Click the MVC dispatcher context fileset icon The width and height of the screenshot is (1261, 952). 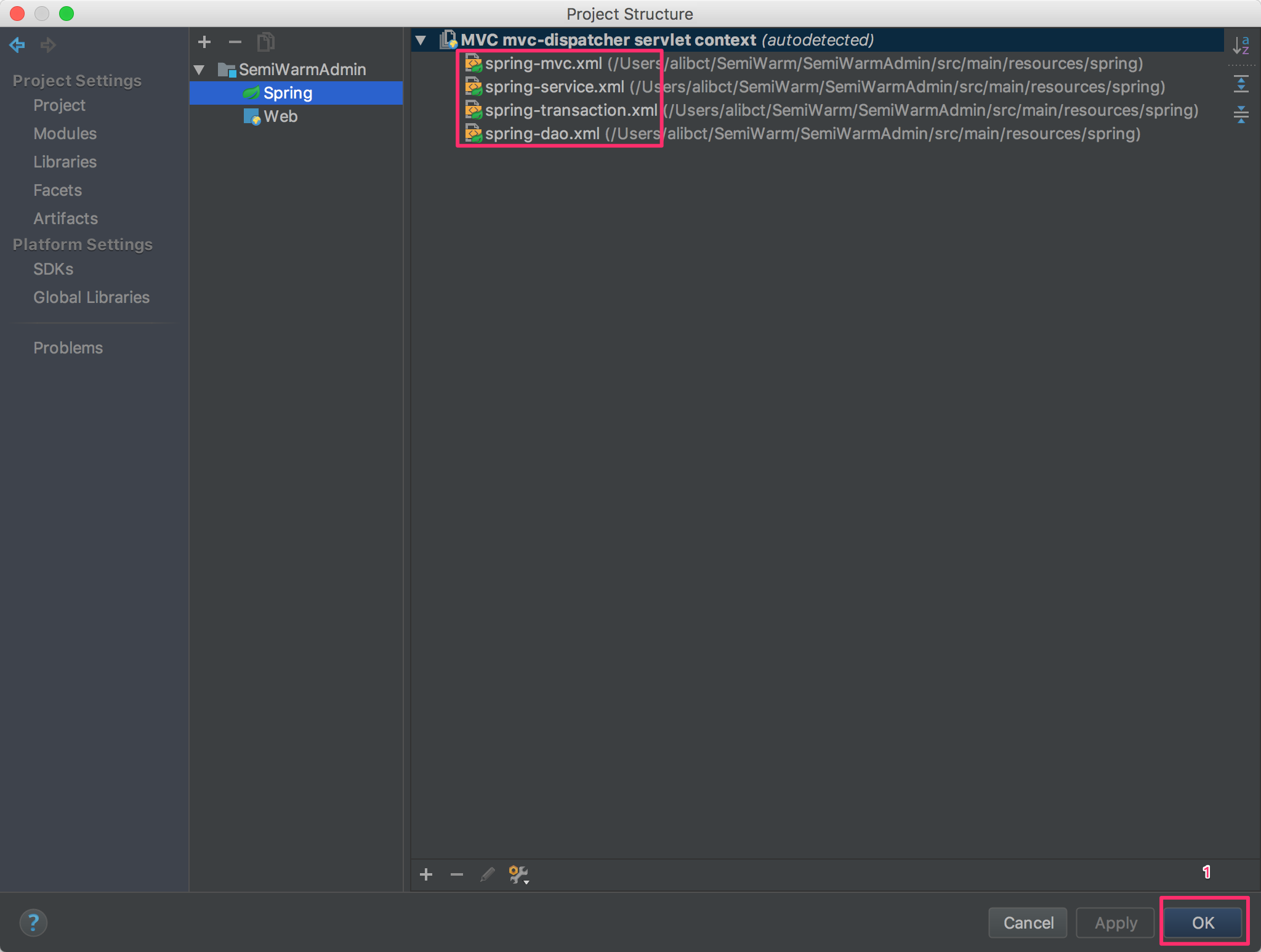(448, 40)
